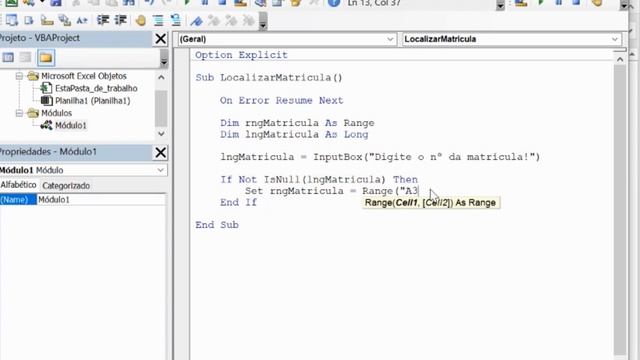Click the InputBox assignment line

pyautogui.click(x=380, y=157)
